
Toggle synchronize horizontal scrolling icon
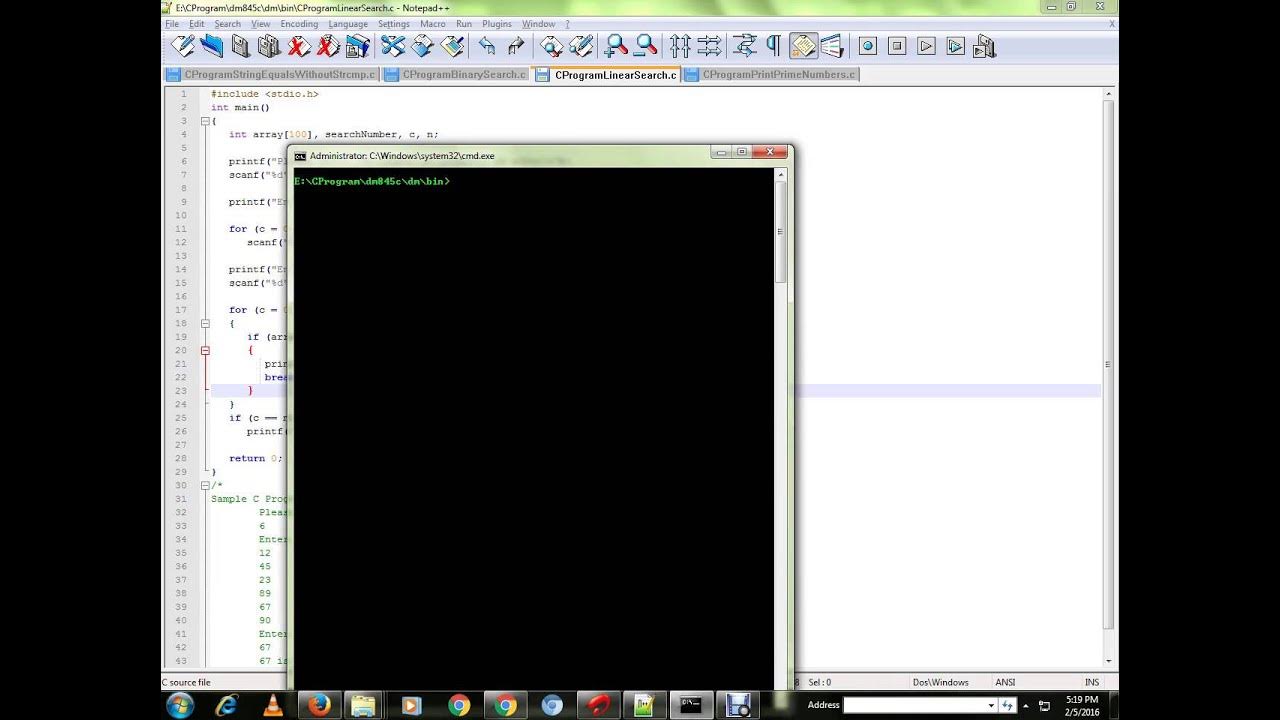(709, 46)
